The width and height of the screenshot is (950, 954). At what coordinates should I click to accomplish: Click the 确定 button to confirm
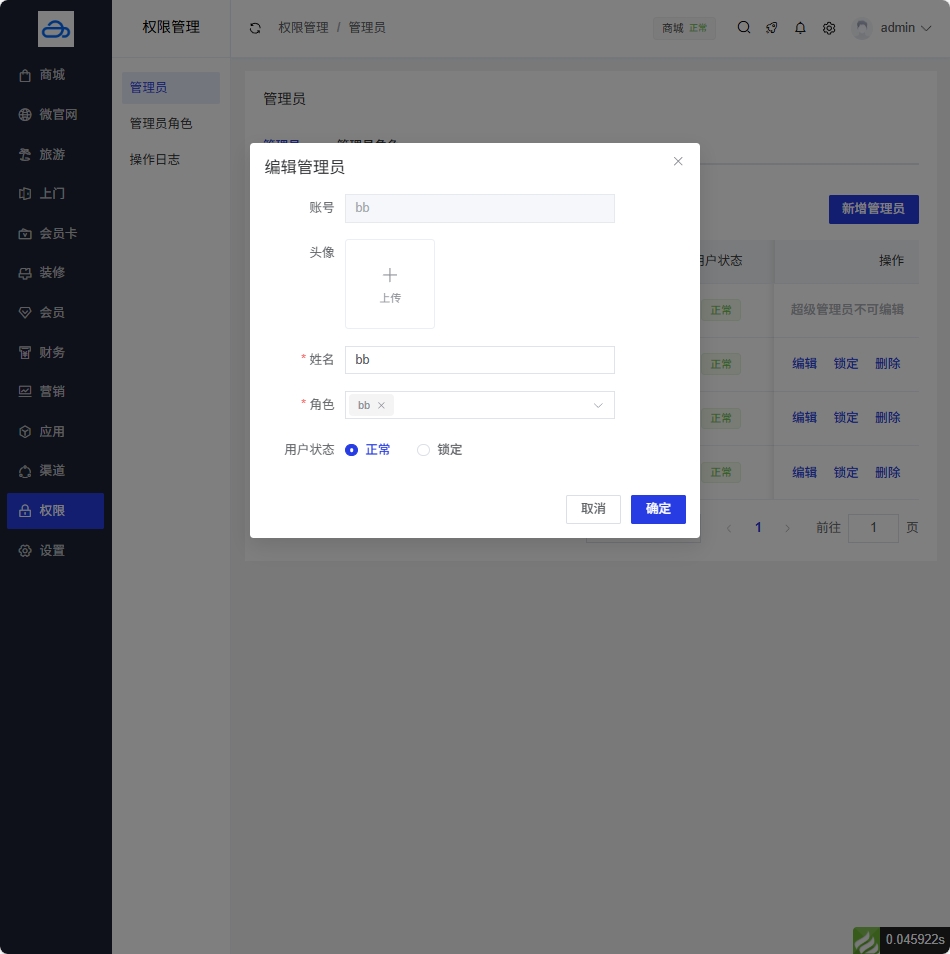(x=658, y=509)
